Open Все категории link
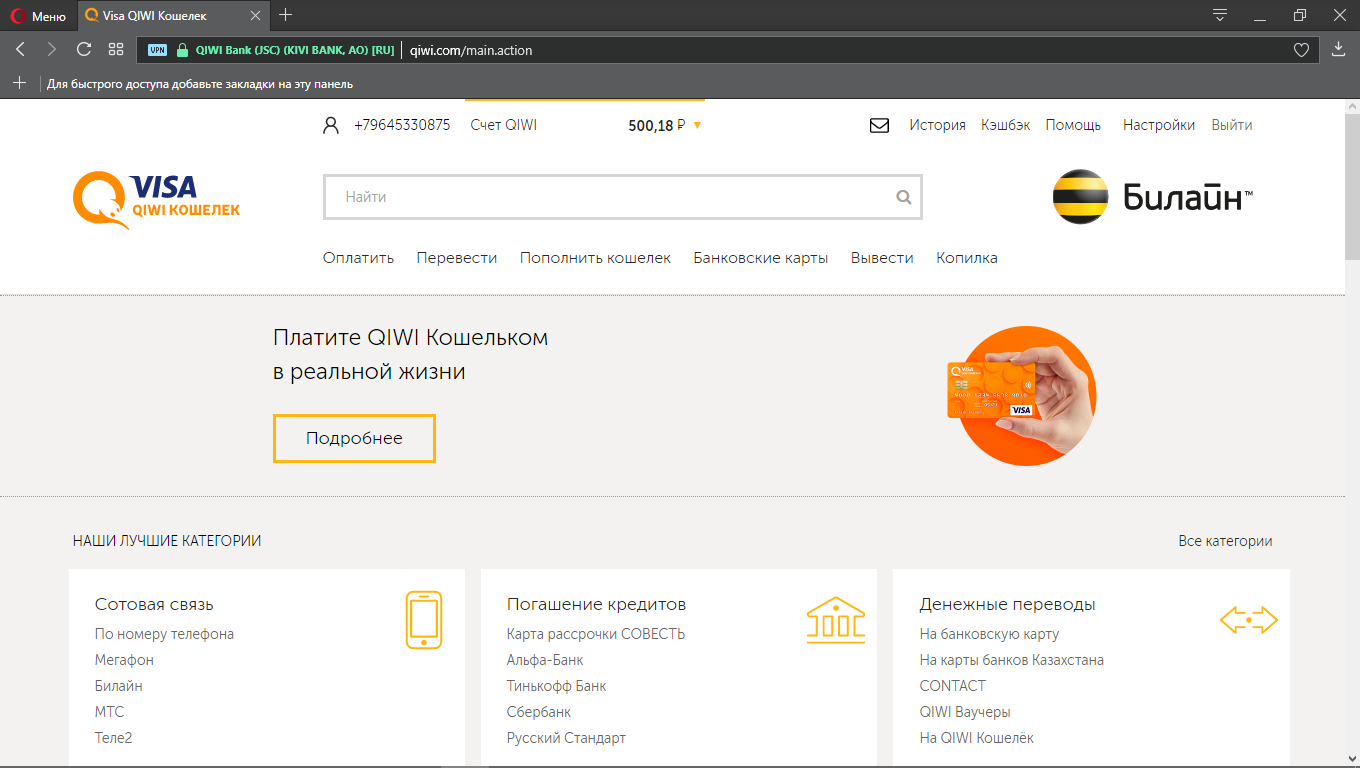Screen dimensions: 1360x768 click(x=1225, y=541)
